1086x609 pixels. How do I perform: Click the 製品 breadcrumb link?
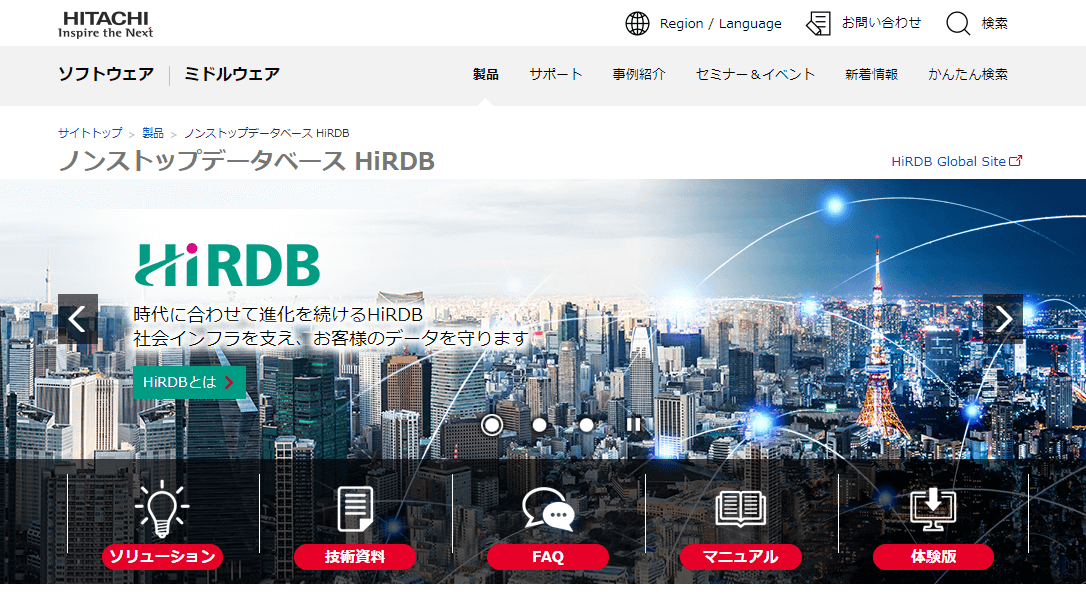point(152,132)
